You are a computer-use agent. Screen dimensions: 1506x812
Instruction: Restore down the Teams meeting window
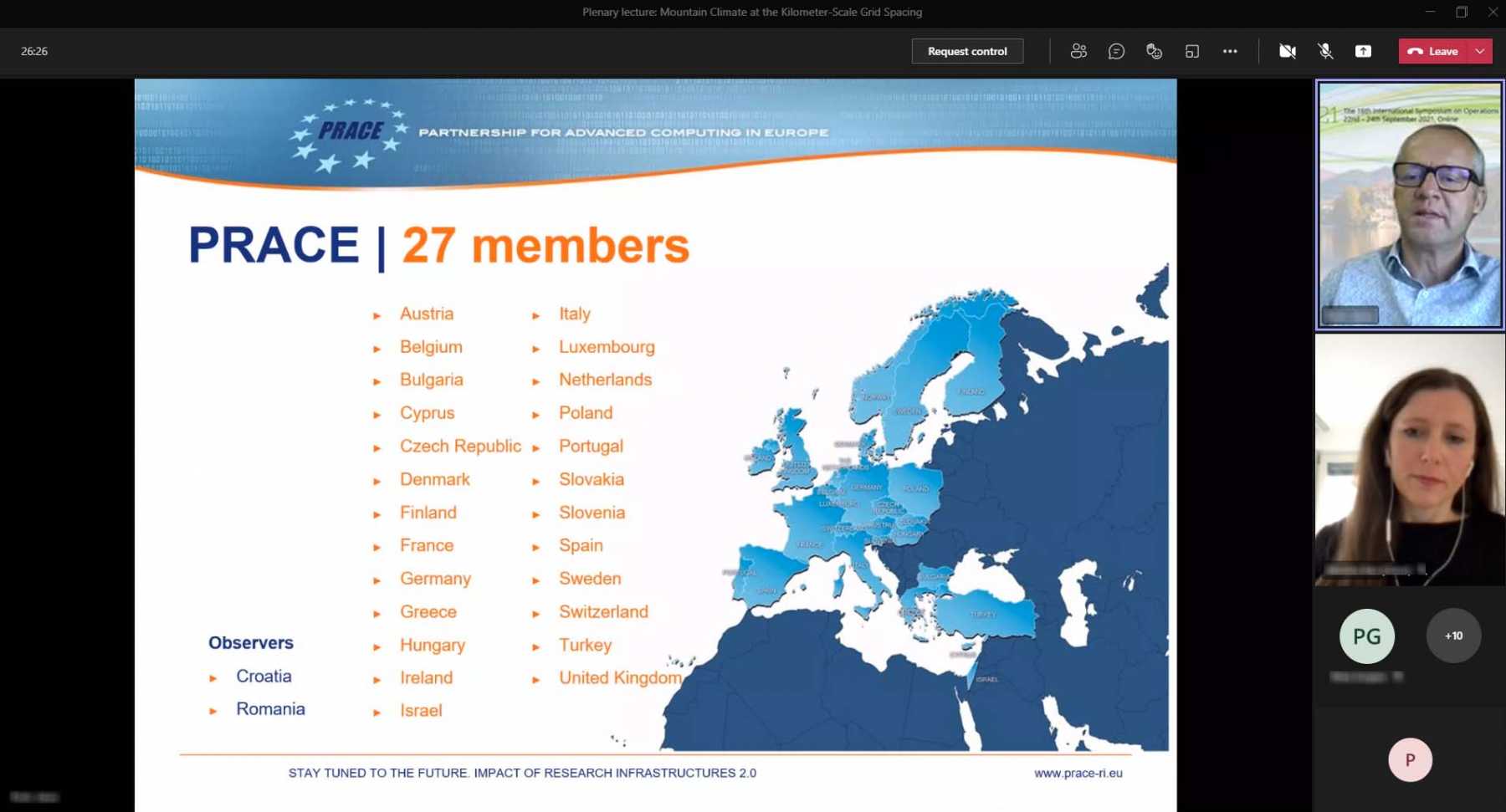(x=1462, y=12)
